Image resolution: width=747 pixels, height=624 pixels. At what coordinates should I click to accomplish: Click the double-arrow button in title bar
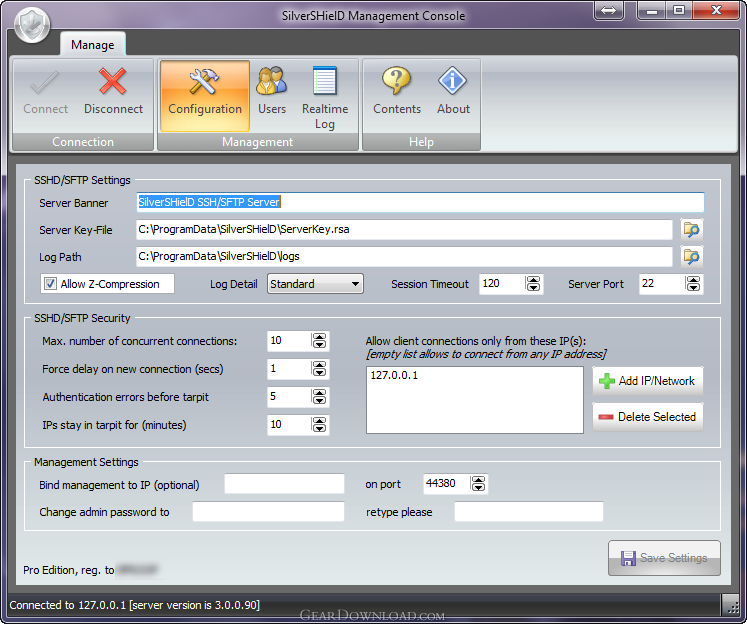(608, 10)
